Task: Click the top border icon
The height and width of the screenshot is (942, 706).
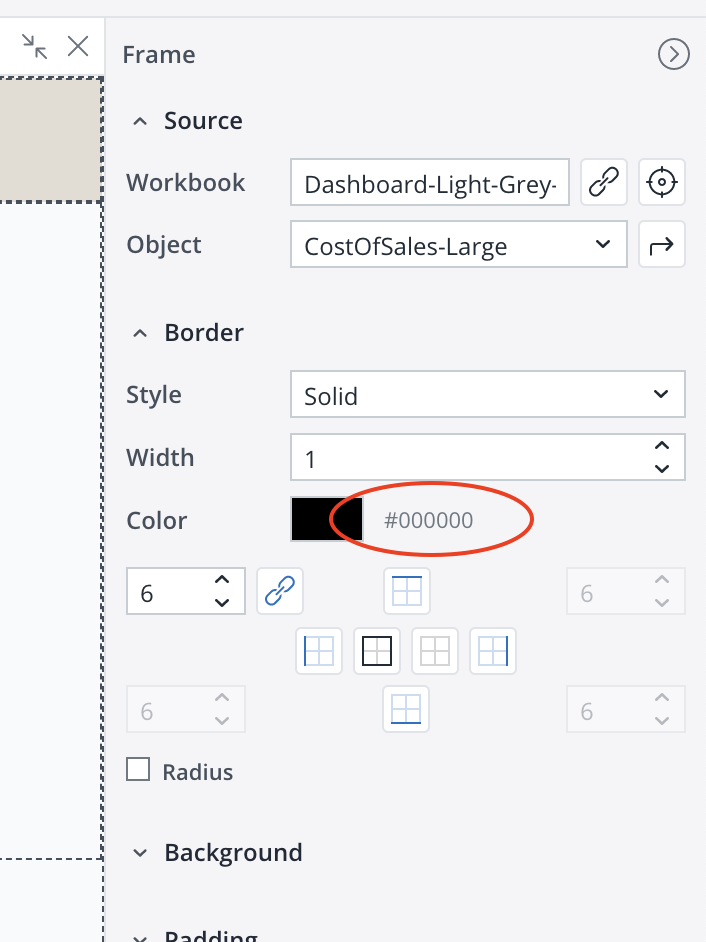Action: [407, 592]
